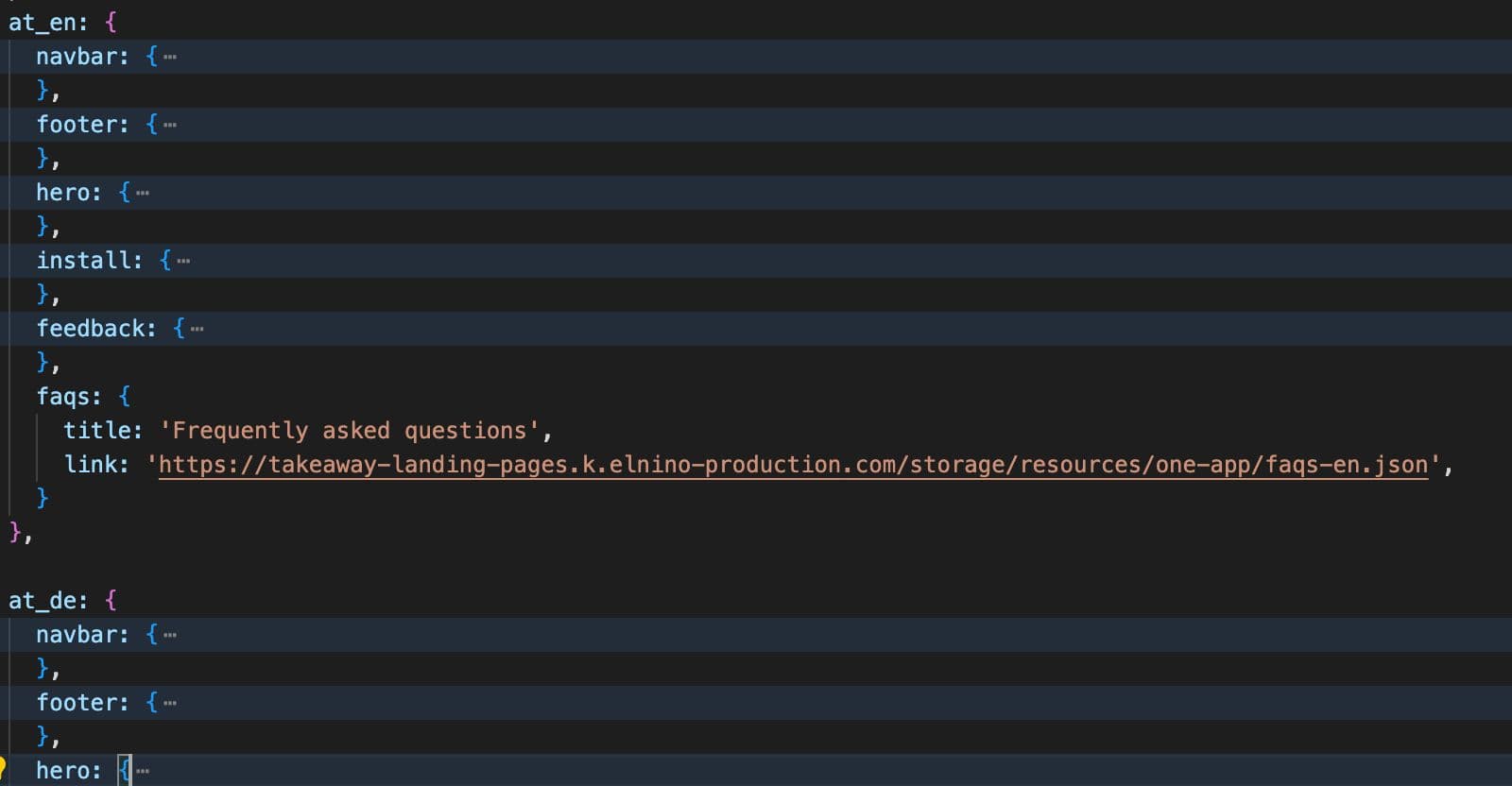Click the install key name
Screen dimensions: 1512x786
click(83, 261)
